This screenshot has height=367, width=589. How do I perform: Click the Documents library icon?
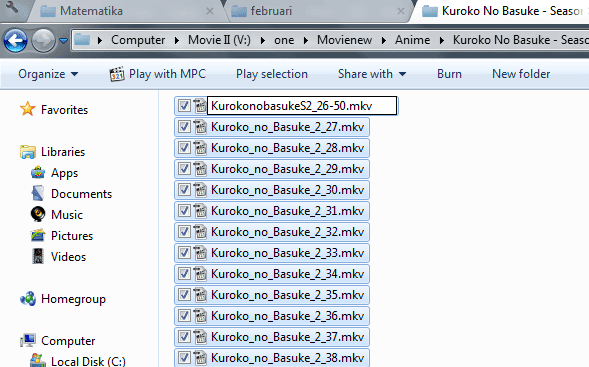[38, 193]
